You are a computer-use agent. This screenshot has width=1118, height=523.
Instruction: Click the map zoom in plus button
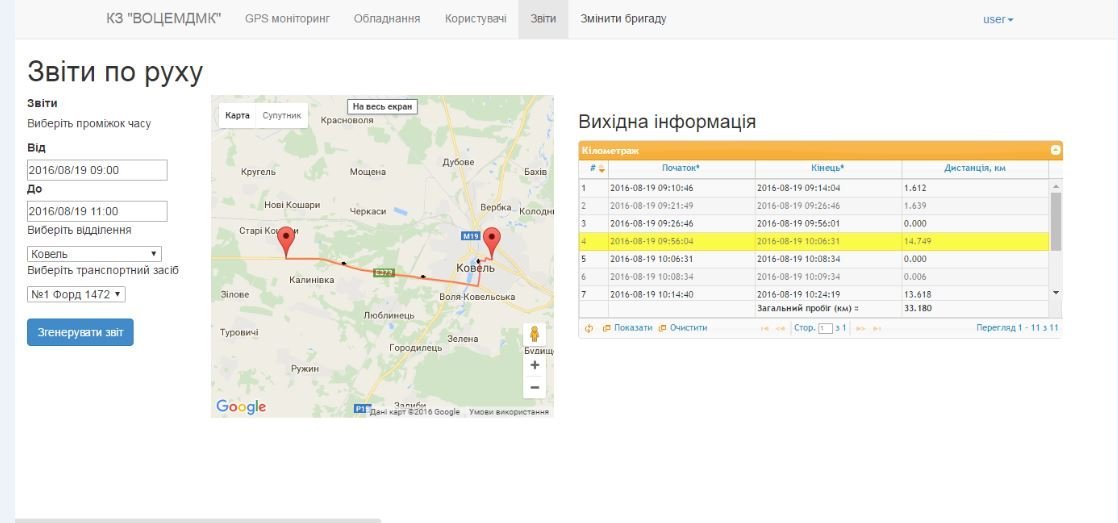[x=535, y=366]
